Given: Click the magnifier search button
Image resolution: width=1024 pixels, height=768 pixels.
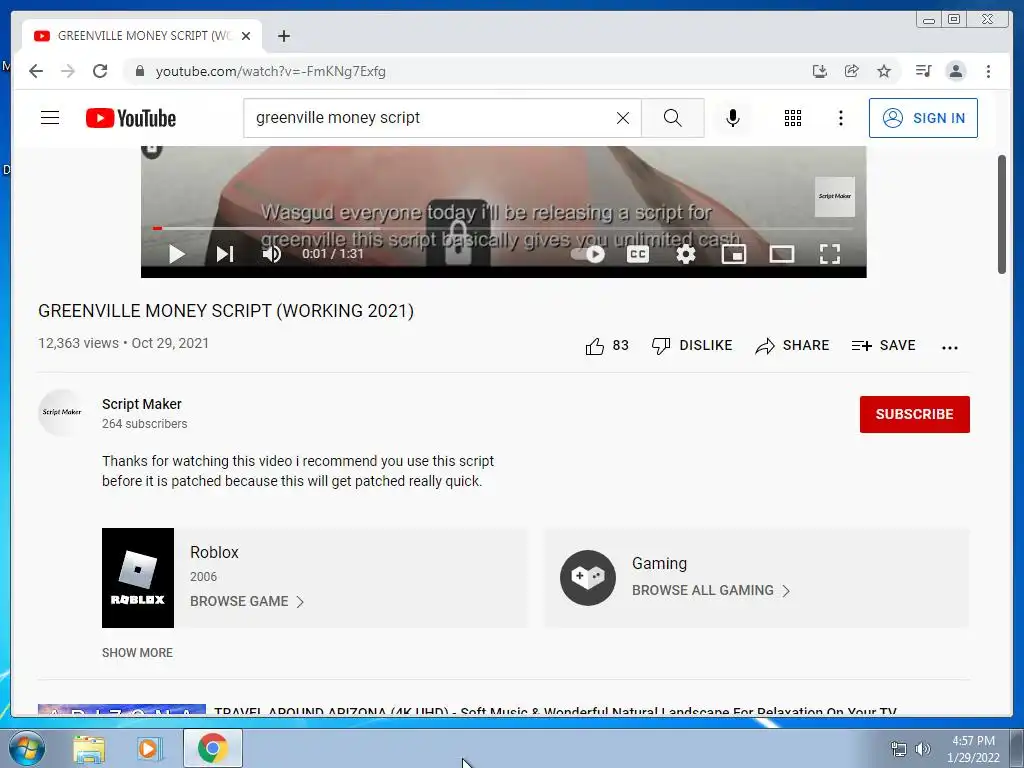Looking at the screenshot, I should pyautogui.click(x=673, y=118).
